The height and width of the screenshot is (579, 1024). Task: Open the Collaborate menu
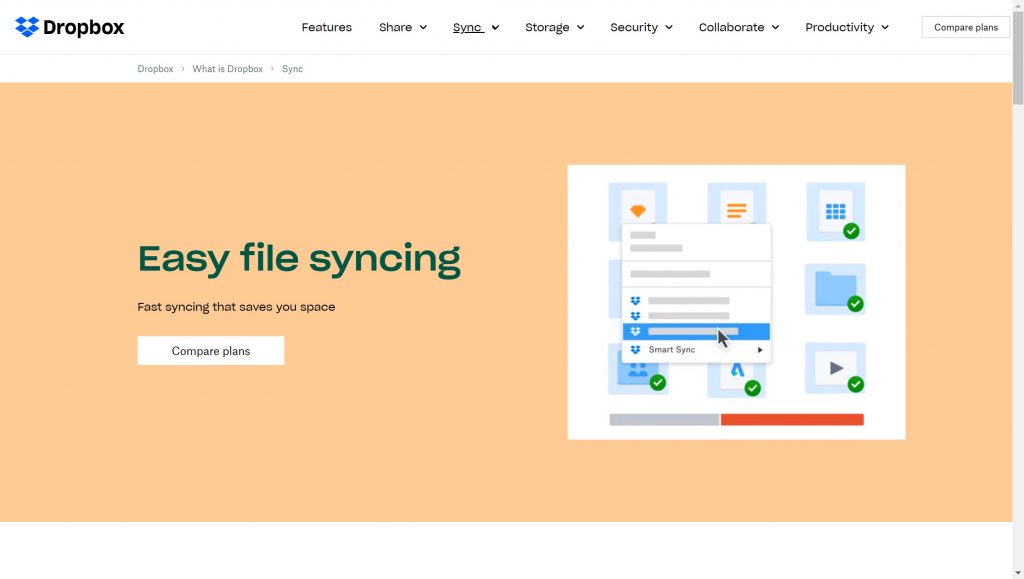tap(731, 27)
